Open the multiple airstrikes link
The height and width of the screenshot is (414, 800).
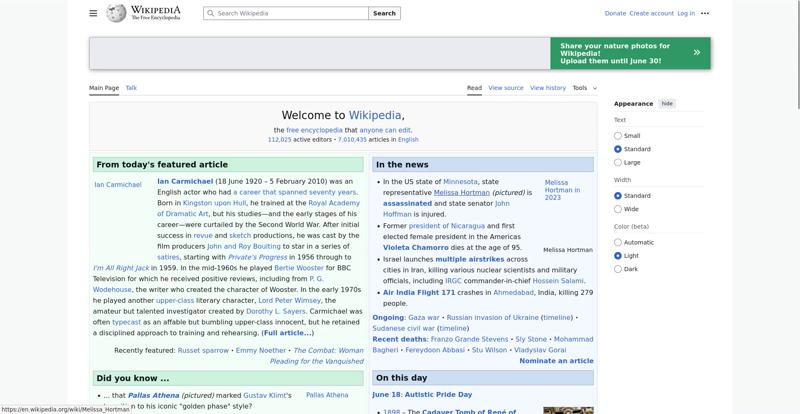[x=469, y=259]
